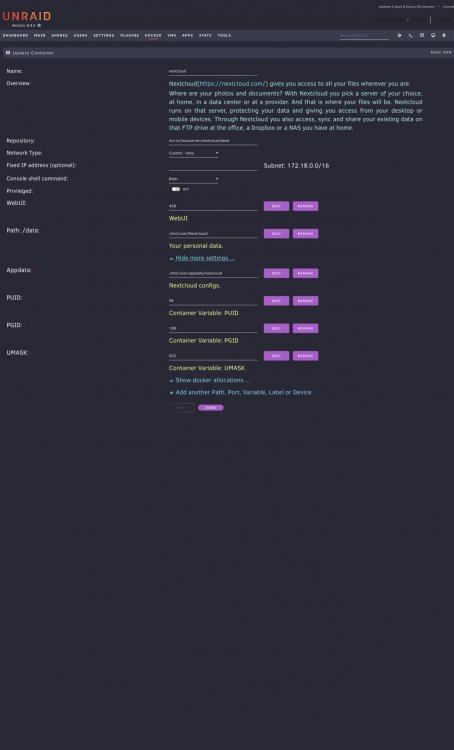454x750 pixels.
Task: Edit the PUID variable
Action: [276, 301]
